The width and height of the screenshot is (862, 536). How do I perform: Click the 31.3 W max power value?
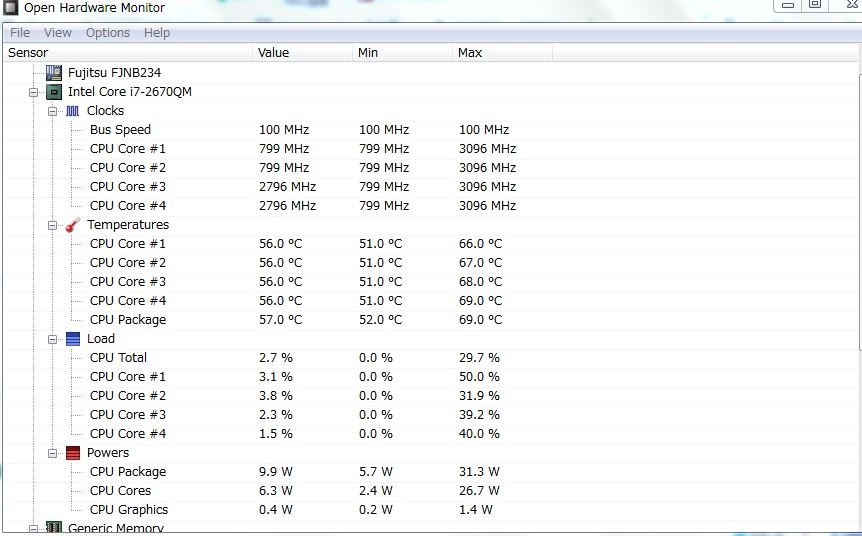coord(479,472)
